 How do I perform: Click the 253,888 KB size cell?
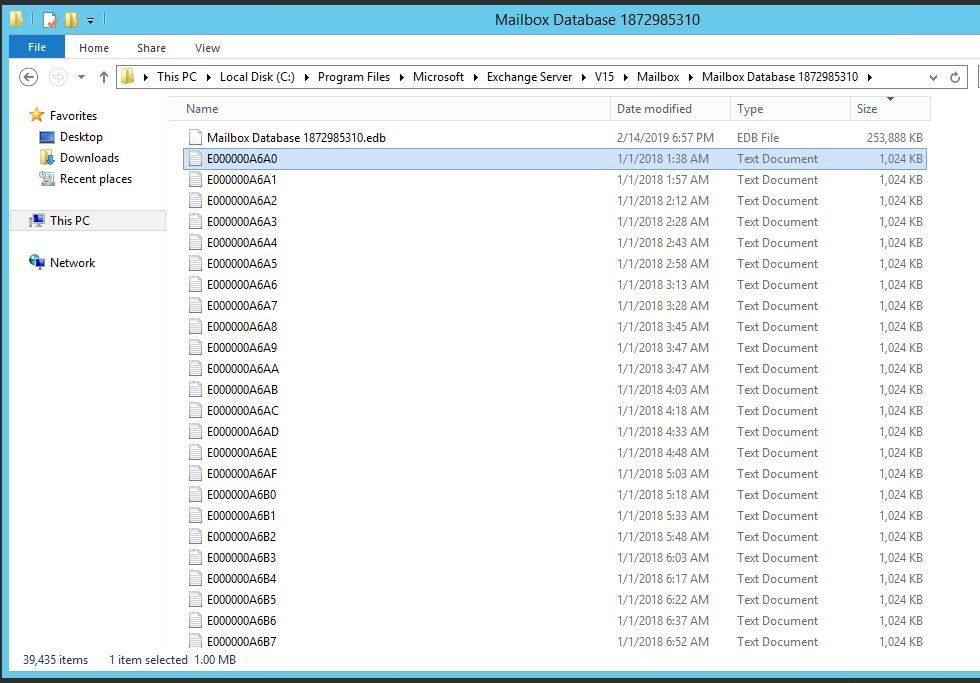click(x=894, y=137)
